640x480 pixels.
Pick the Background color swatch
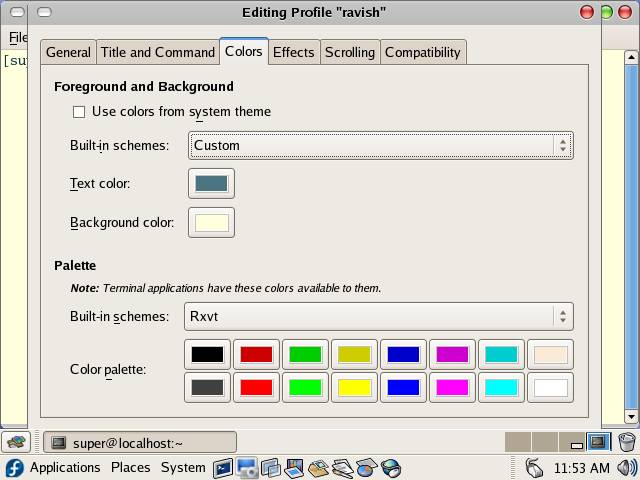[x=211, y=223]
